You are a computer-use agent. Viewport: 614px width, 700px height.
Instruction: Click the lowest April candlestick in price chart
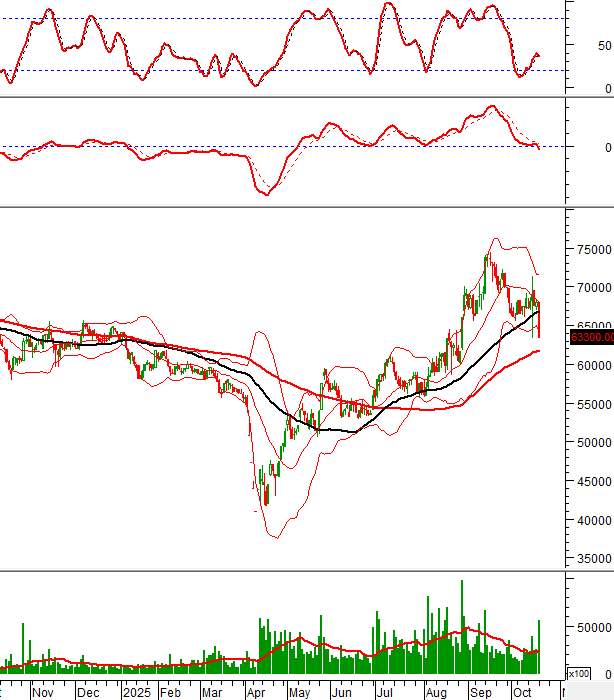click(262, 497)
